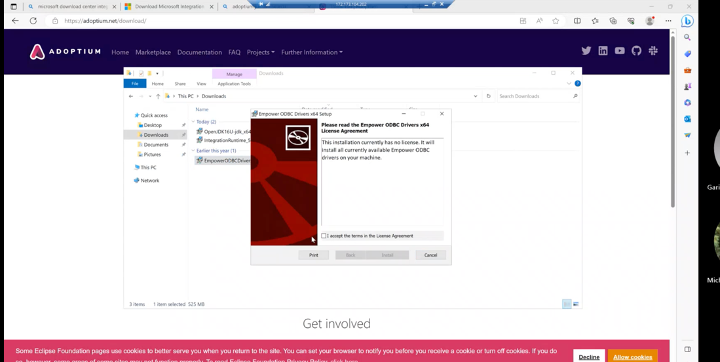Open Read aloud icon in address bar
Image resolution: width=720 pixels, height=362 pixels.
(540, 21)
